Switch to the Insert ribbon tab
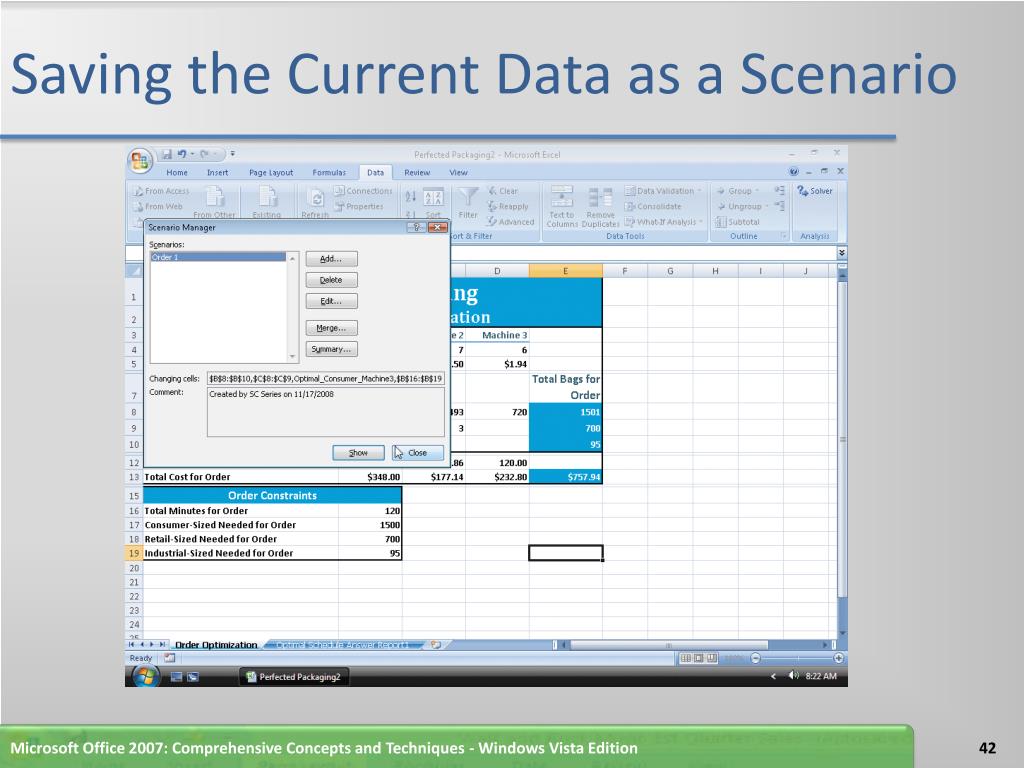1024x768 pixels. point(217,172)
